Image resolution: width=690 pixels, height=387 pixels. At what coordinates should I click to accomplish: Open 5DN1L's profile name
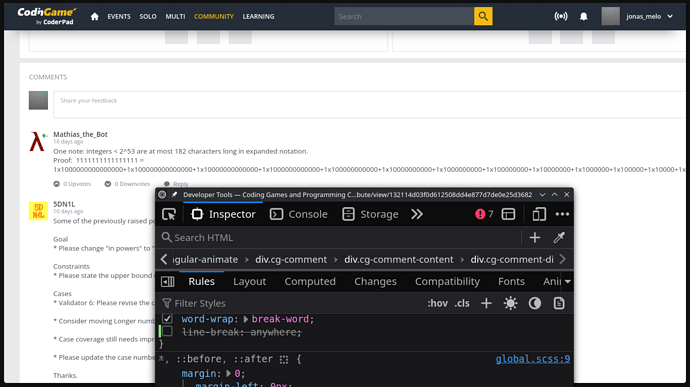[64, 204]
